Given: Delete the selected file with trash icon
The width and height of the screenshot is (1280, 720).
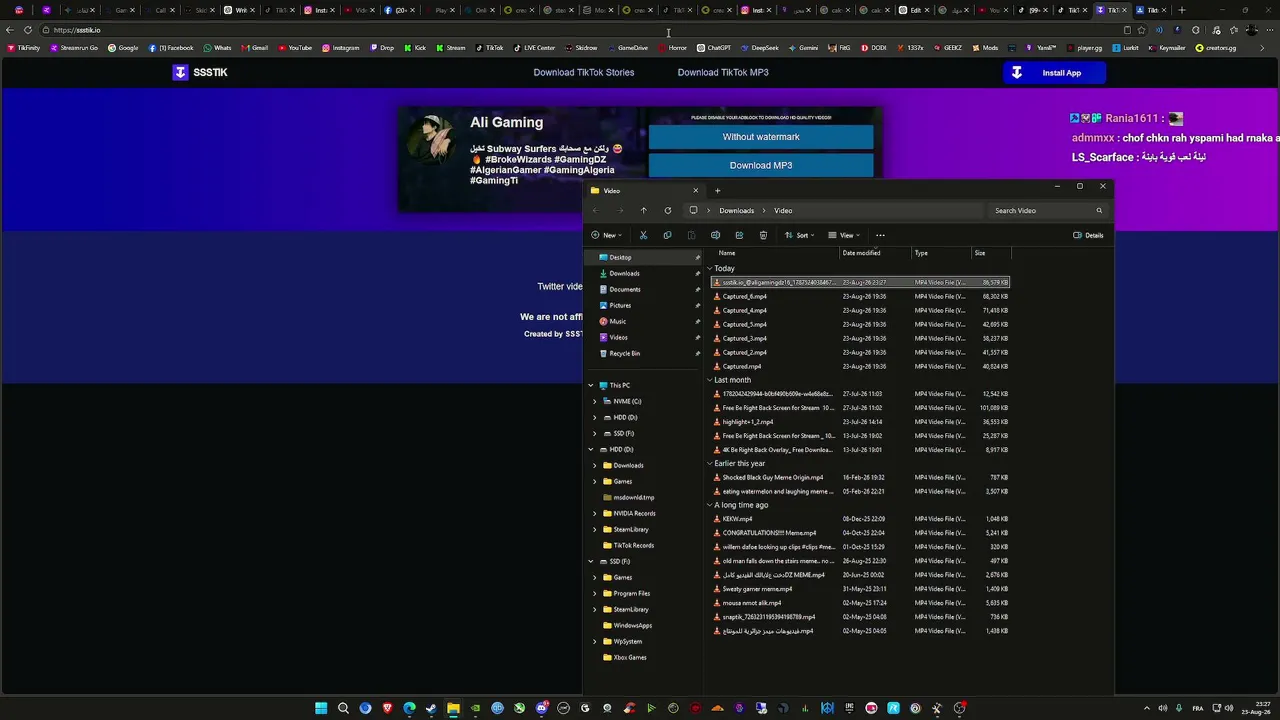Looking at the screenshot, I should (x=763, y=235).
